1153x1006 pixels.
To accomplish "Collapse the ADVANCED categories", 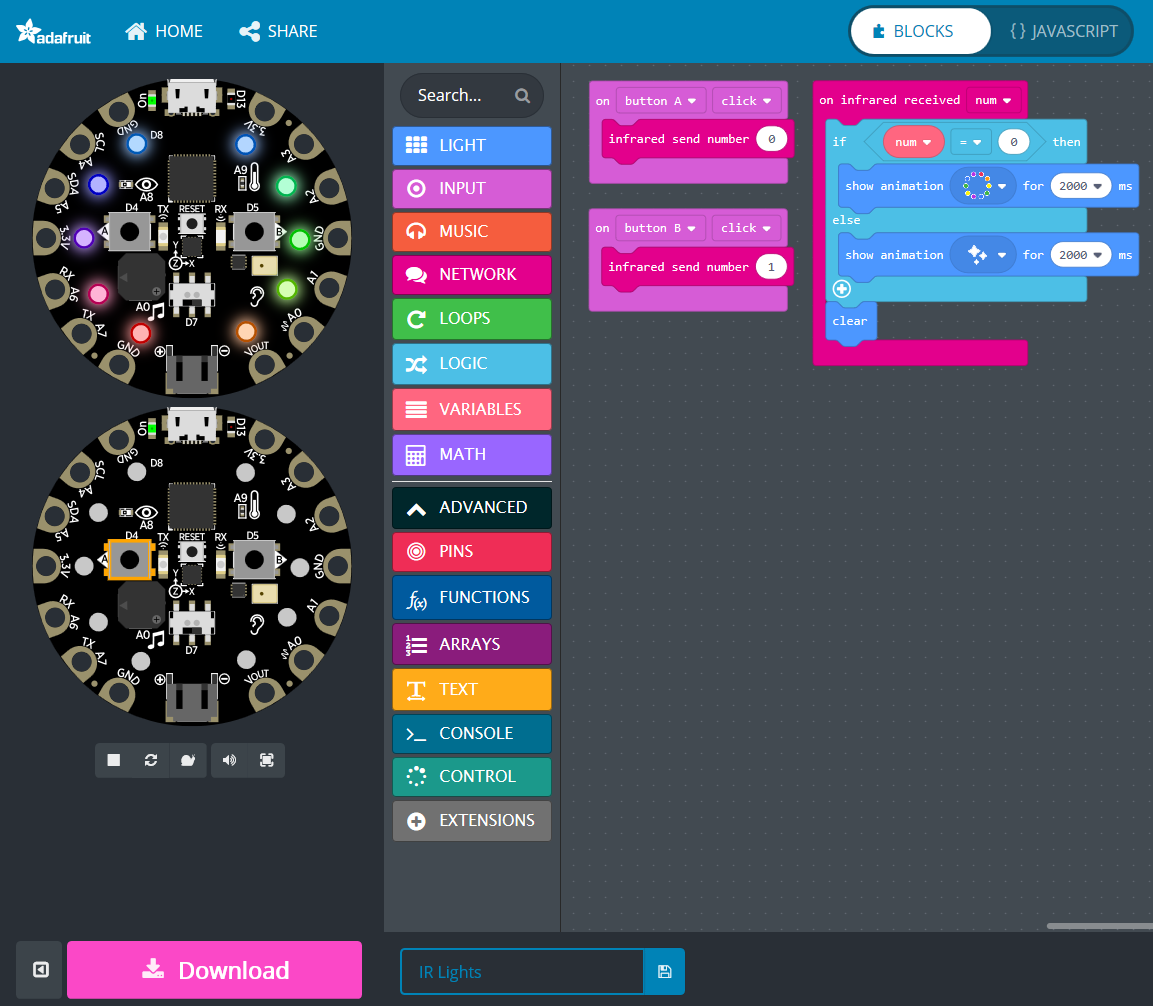I will click(472, 507).
